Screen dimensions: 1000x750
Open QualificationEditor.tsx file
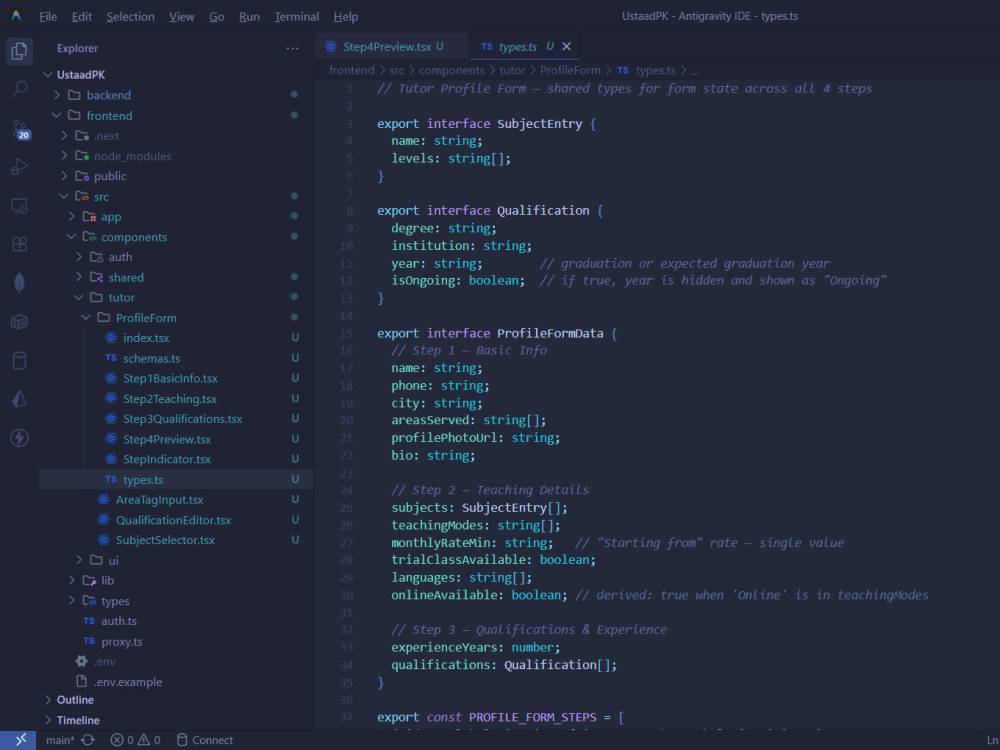click(x=176, y=520)
